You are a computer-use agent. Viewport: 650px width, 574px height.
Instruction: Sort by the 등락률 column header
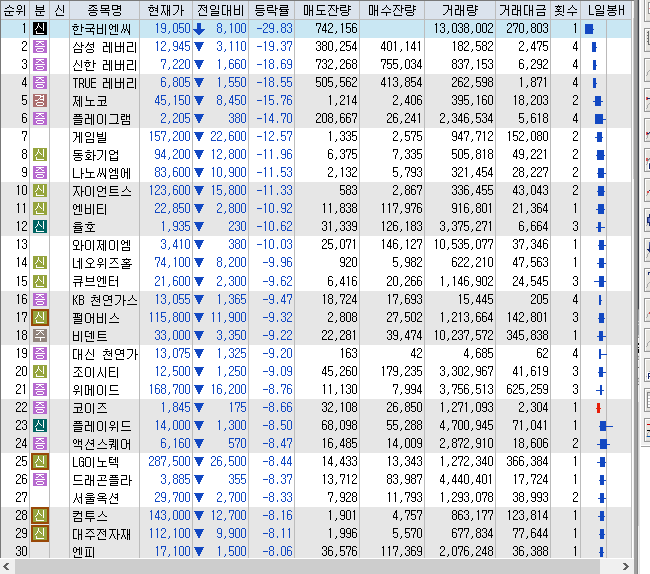pos(272,10)
